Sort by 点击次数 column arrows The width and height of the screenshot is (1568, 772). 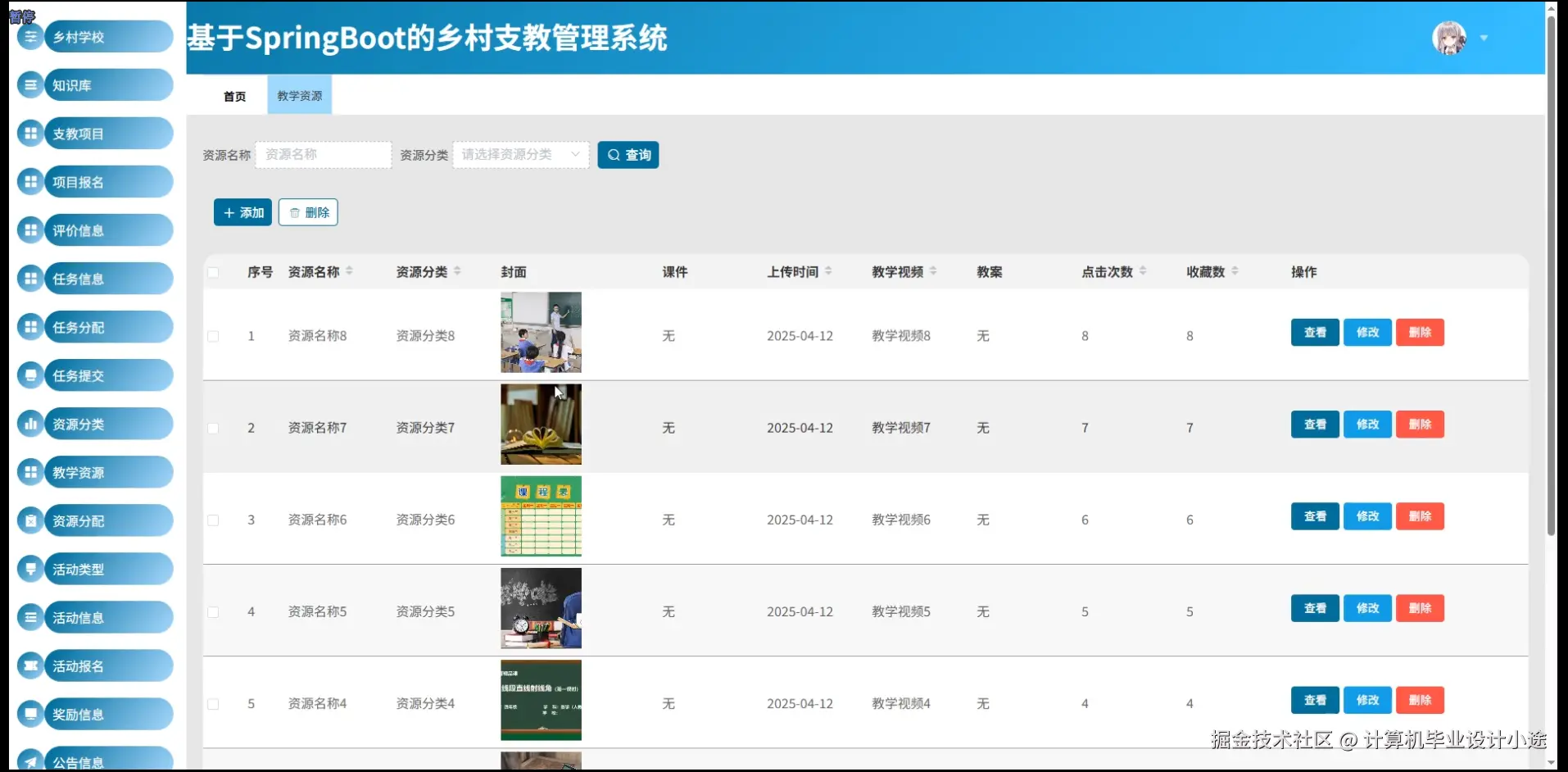(x=1143, y=271)
